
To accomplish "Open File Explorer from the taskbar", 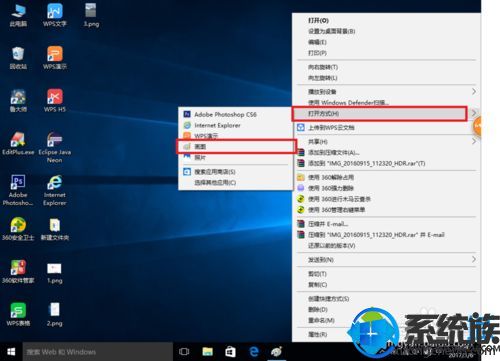I will click(207, 352).
